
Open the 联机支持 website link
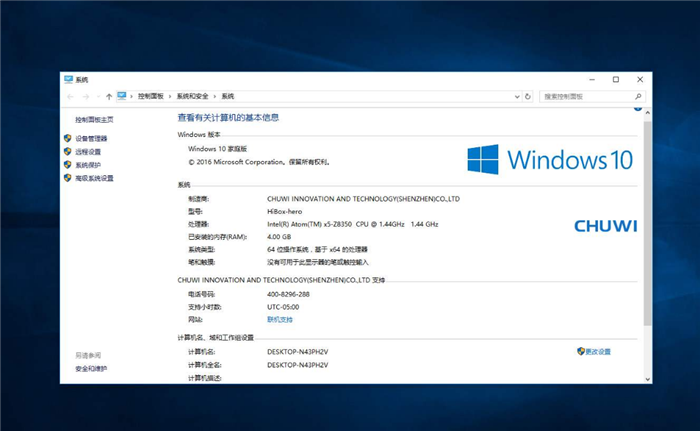click(280, 320)
